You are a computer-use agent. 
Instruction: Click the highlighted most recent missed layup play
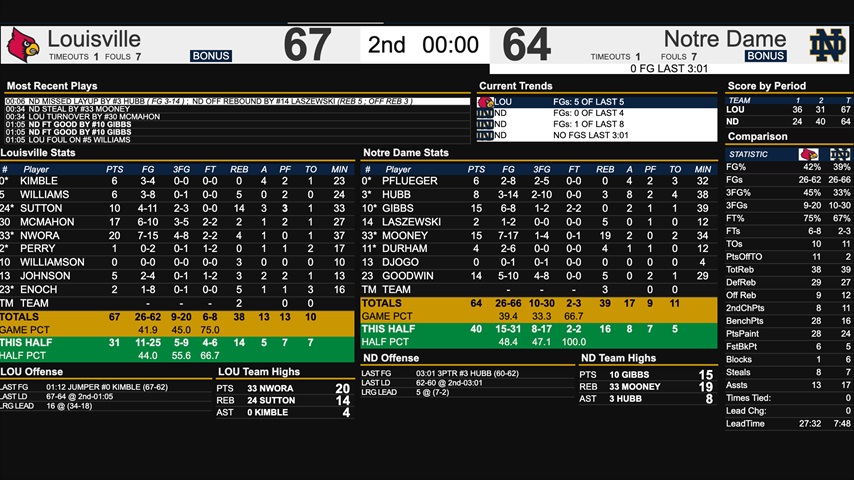[x=237, y=101]
